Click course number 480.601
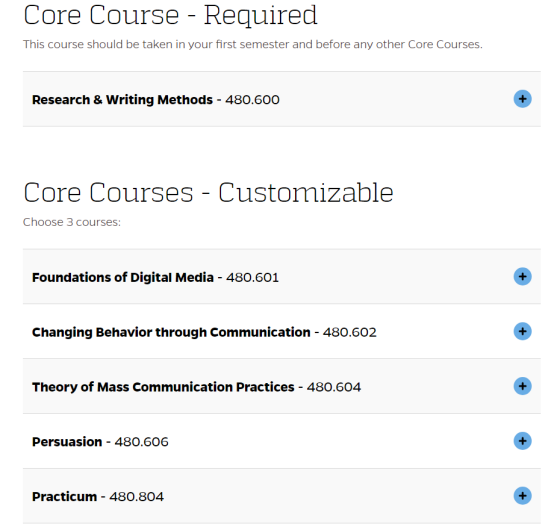The height and width of the screenshot is (524, 554). coord(252,277)
